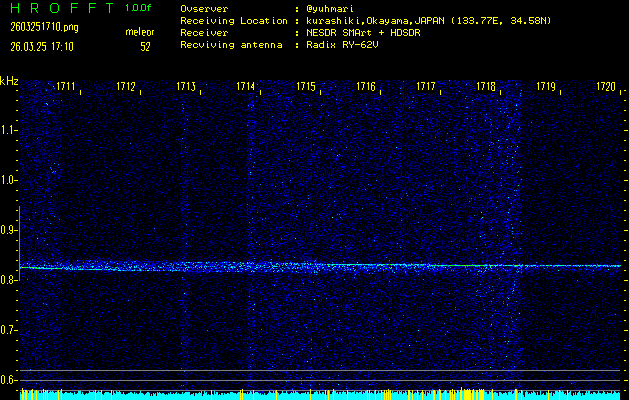Click the Receiver field label
Screen dimensions: 629x400
[x=204, y=33]
